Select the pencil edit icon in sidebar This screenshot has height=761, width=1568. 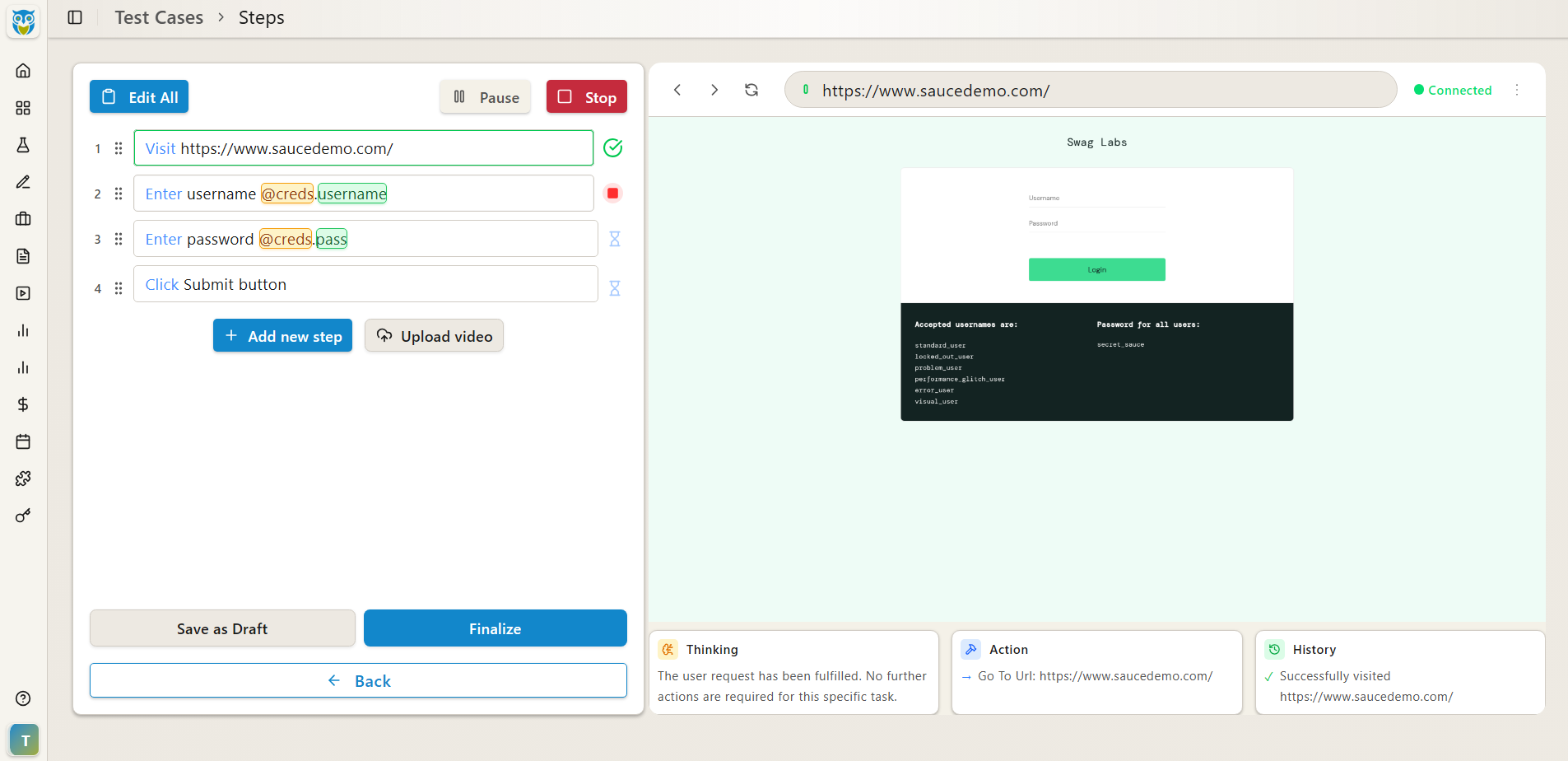pos(23,182)
